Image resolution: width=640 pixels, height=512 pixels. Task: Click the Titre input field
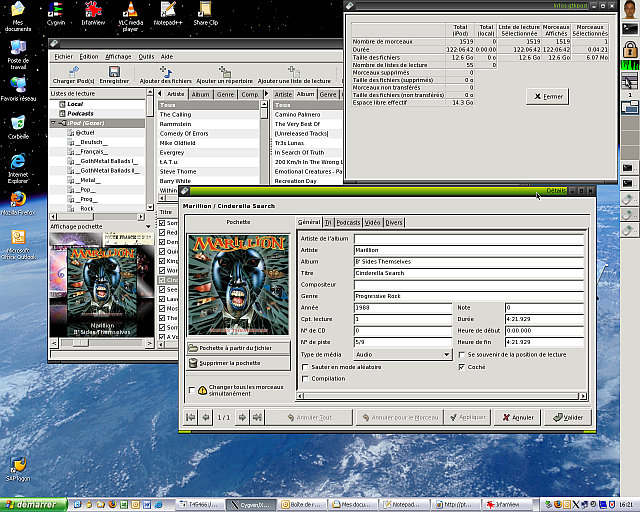click(x=469, y=273)
